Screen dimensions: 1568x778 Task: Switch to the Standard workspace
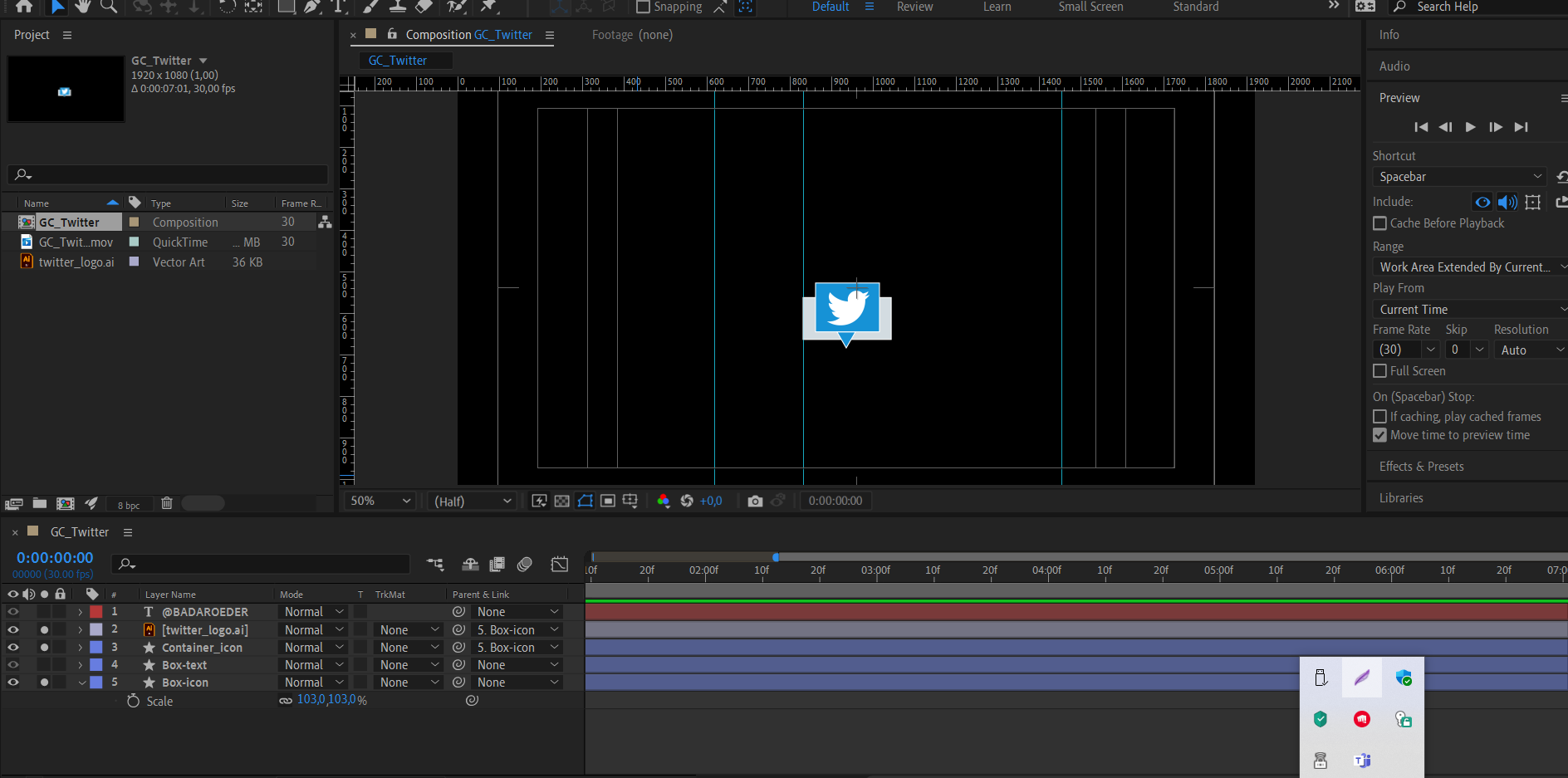click(1196, 7)
